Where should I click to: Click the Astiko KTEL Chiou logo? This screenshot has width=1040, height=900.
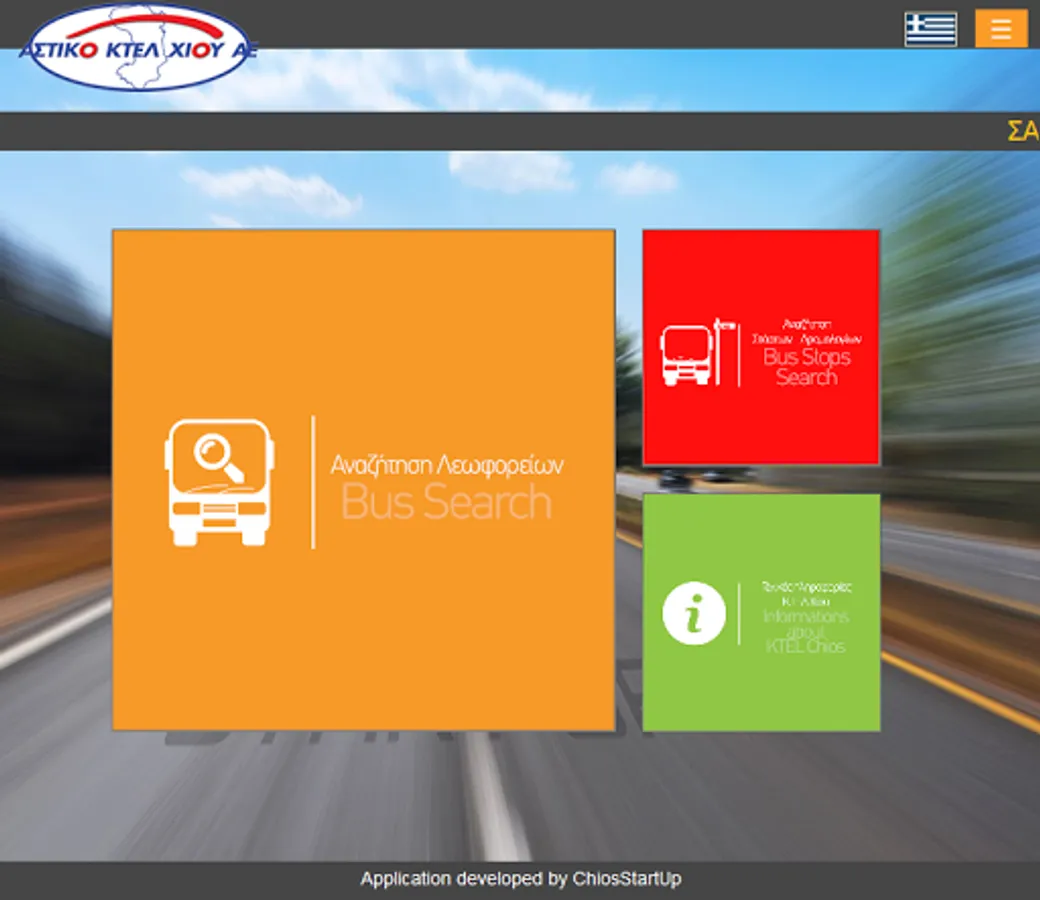[x=139, y=48]
